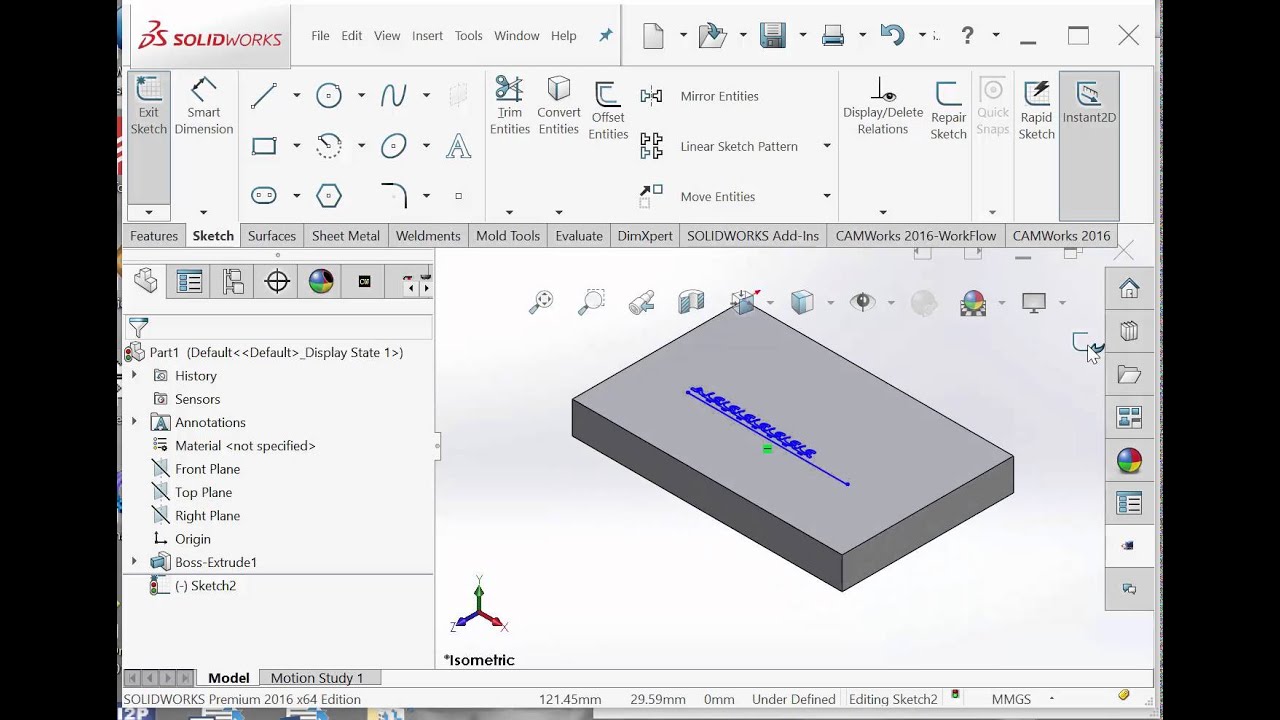Select the Centerpoint Arc tool
1280x720 pixels.
pos(329,146)
